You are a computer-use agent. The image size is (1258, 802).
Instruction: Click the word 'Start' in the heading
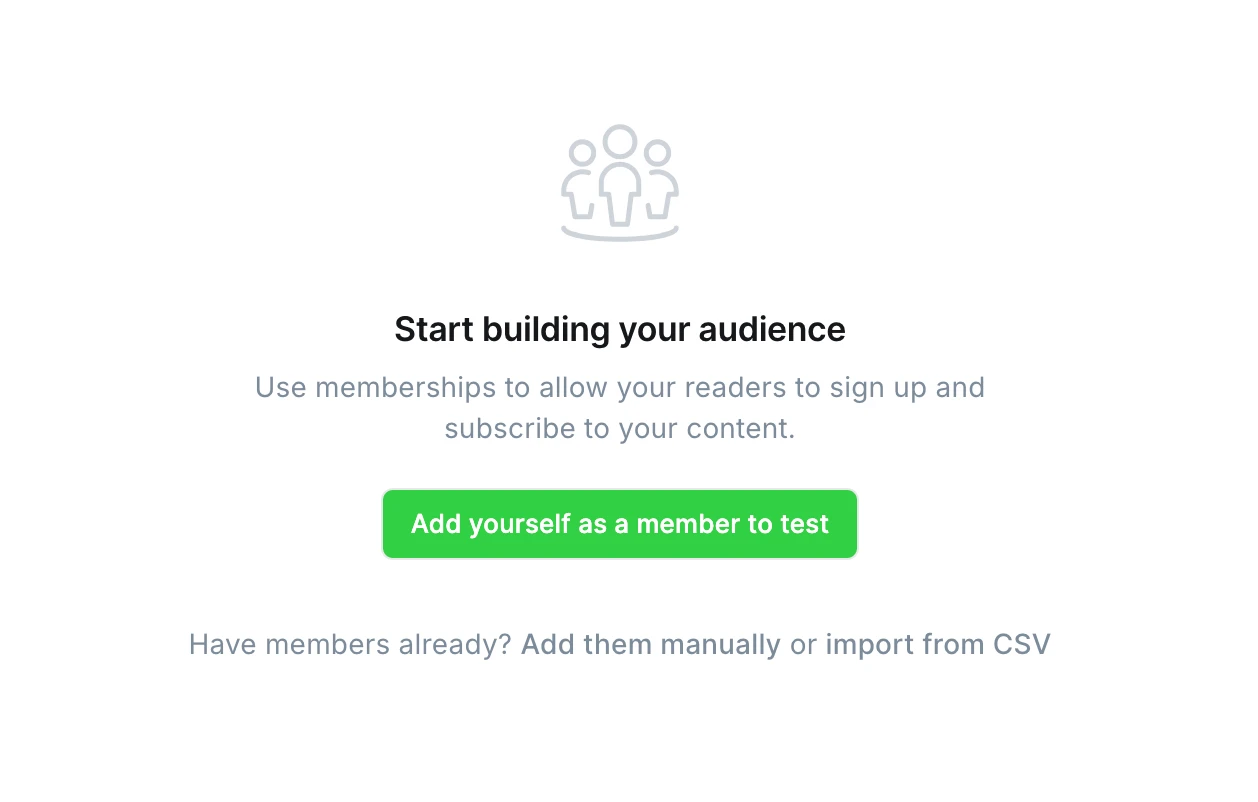point(434,329)
